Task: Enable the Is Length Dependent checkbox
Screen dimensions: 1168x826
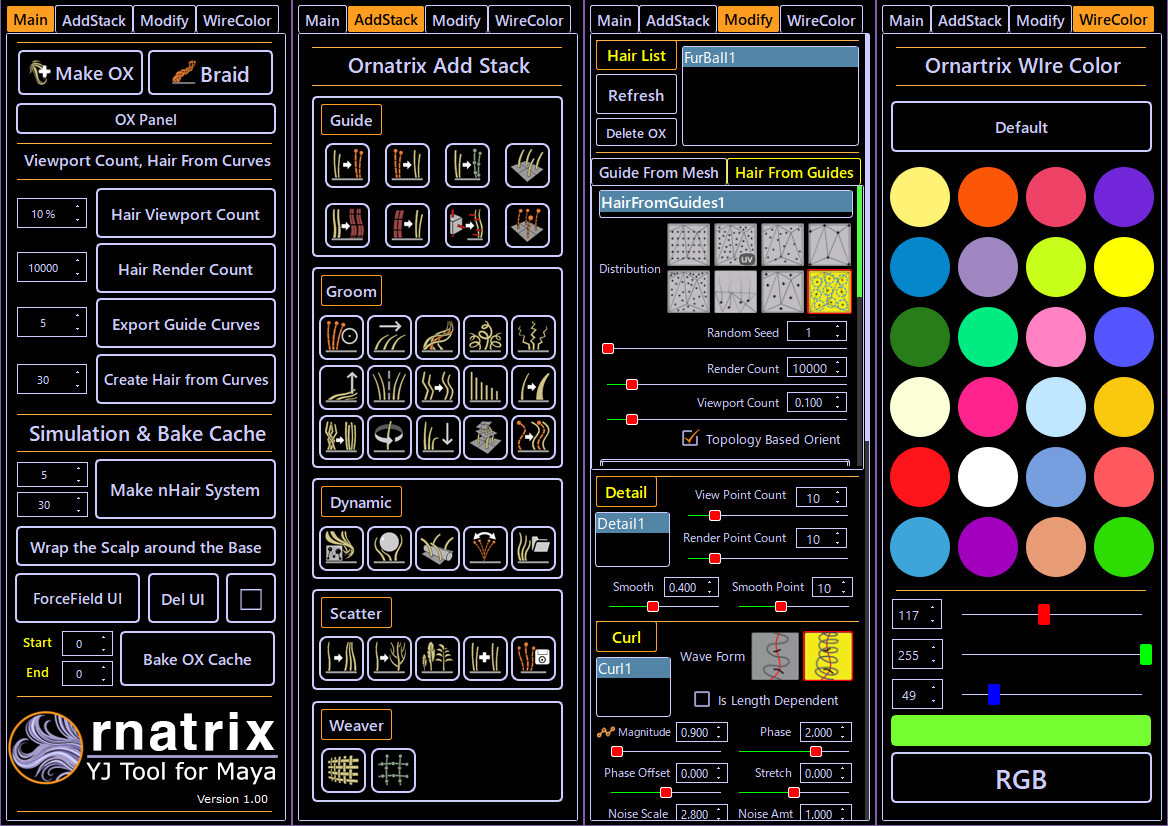Action: 702,699
